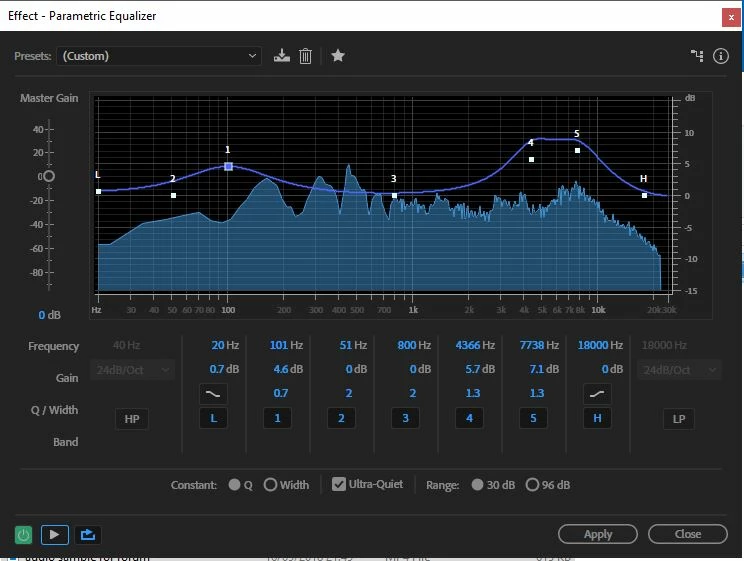Open the Presets dropdown
The height and width of the screenshot is (561, 744).
(159, 56)
